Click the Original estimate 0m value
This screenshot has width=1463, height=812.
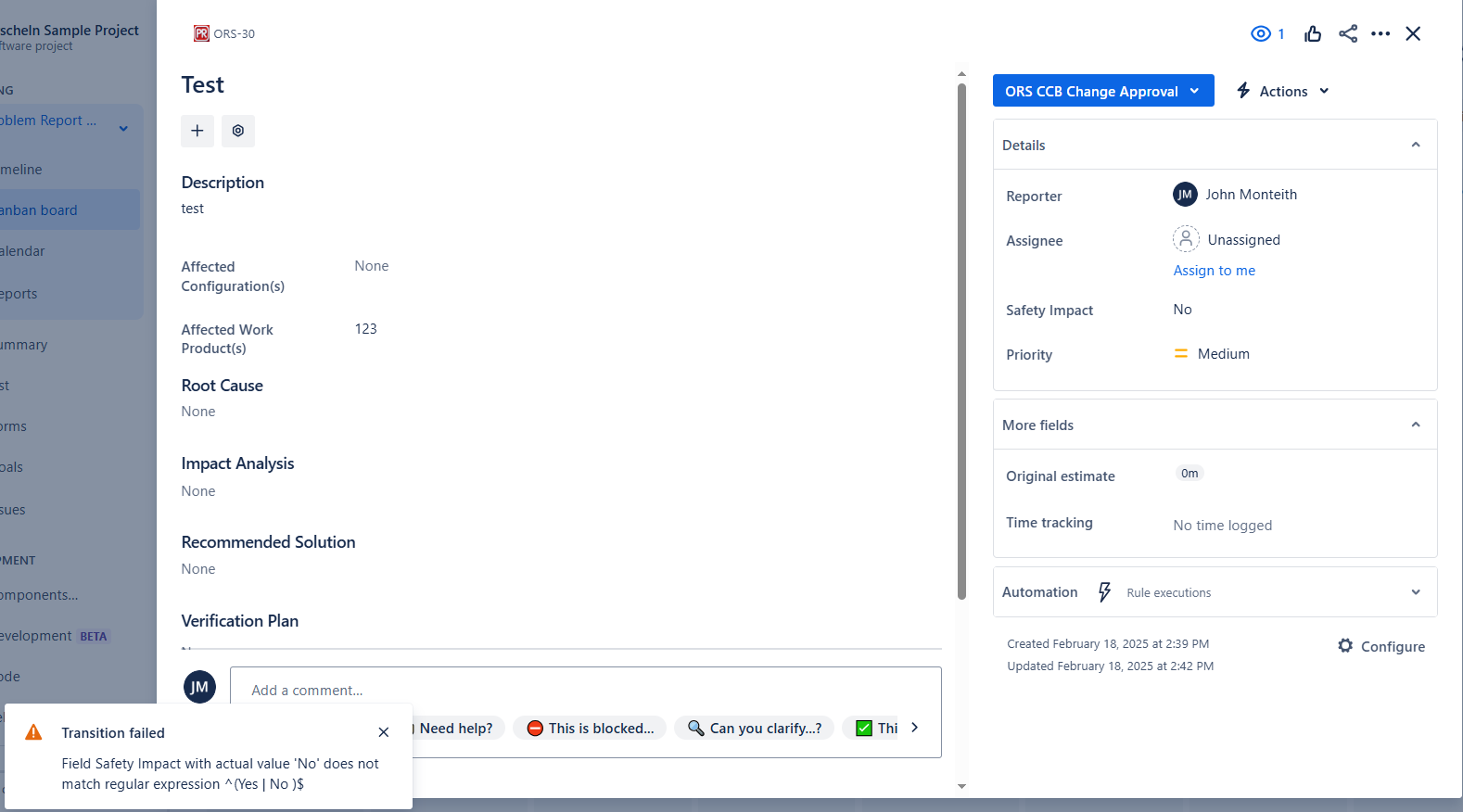tap(1189, 474)
